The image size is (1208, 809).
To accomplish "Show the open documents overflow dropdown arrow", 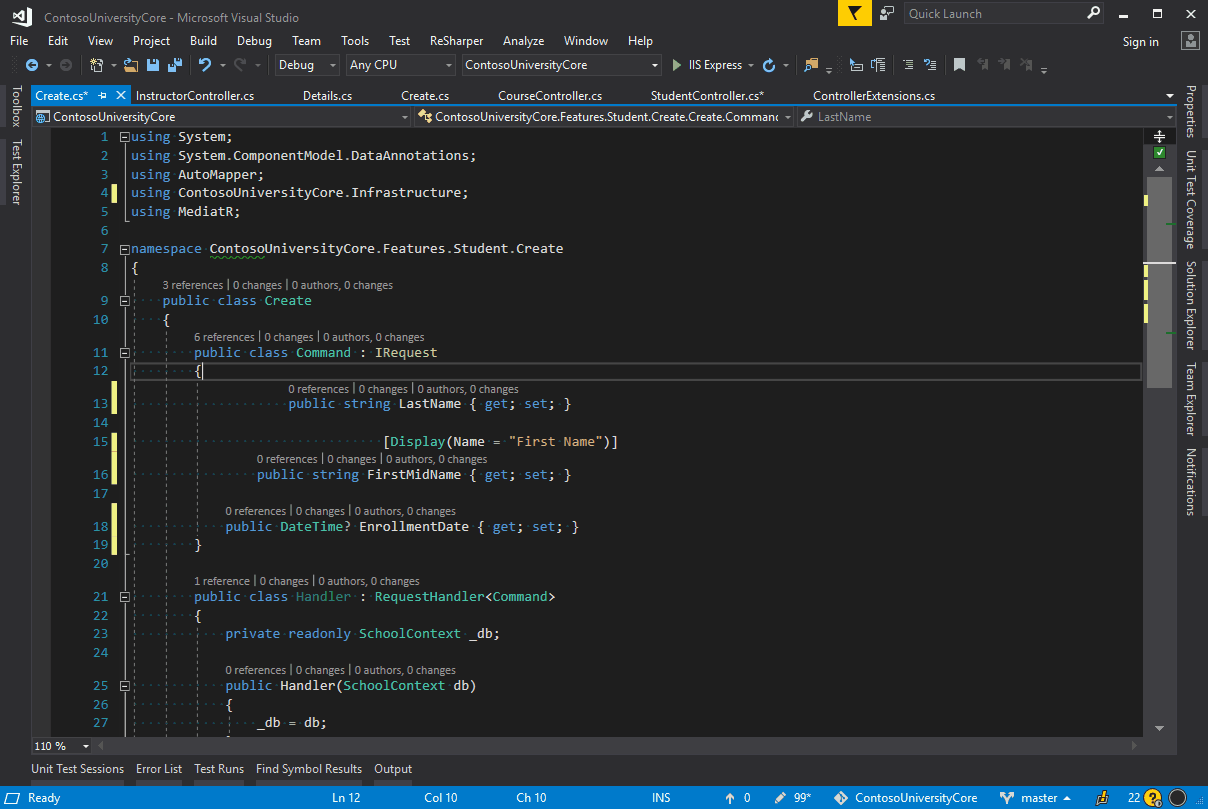I will click(x=1170, y=96).
